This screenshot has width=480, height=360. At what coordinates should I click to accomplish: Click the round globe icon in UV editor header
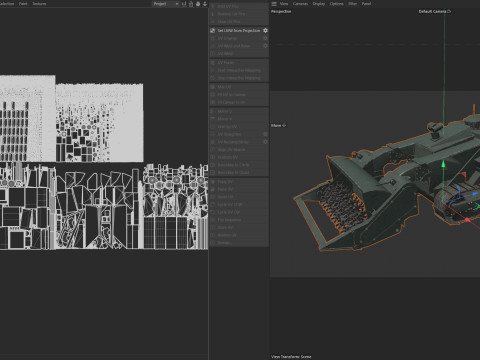pos(198,4)
